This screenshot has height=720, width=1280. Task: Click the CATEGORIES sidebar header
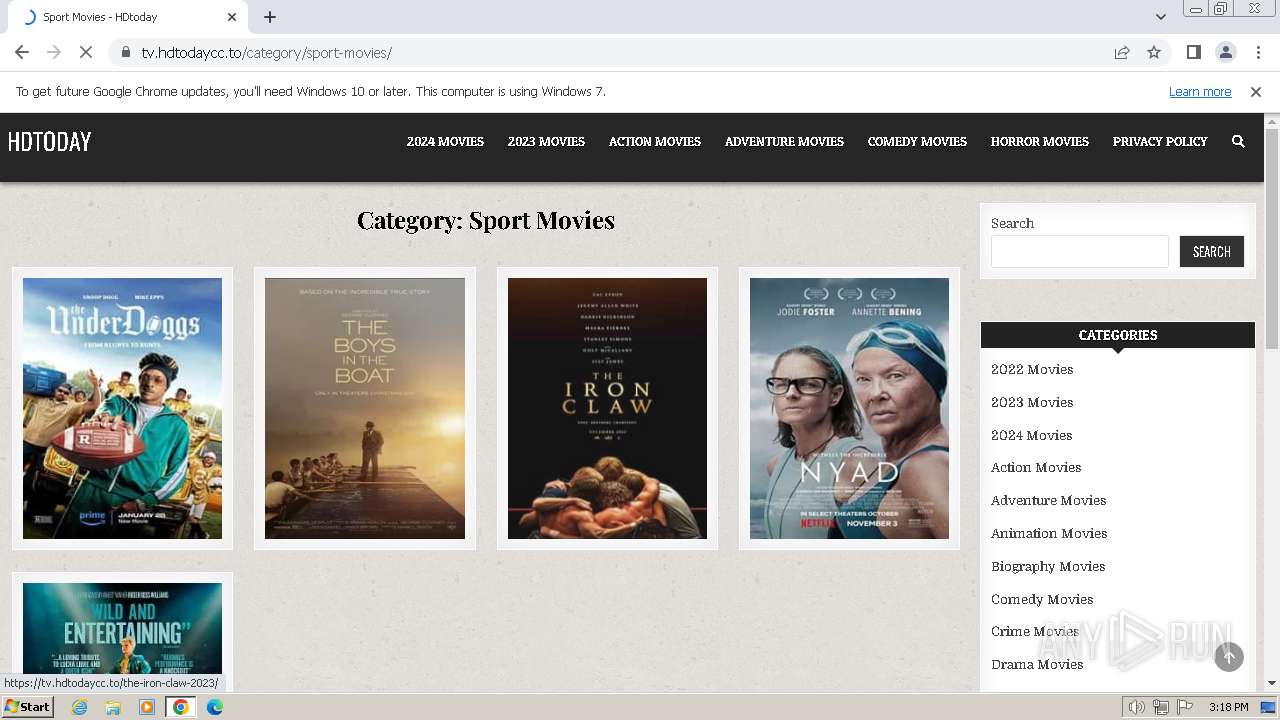[x=1118, y=335]
